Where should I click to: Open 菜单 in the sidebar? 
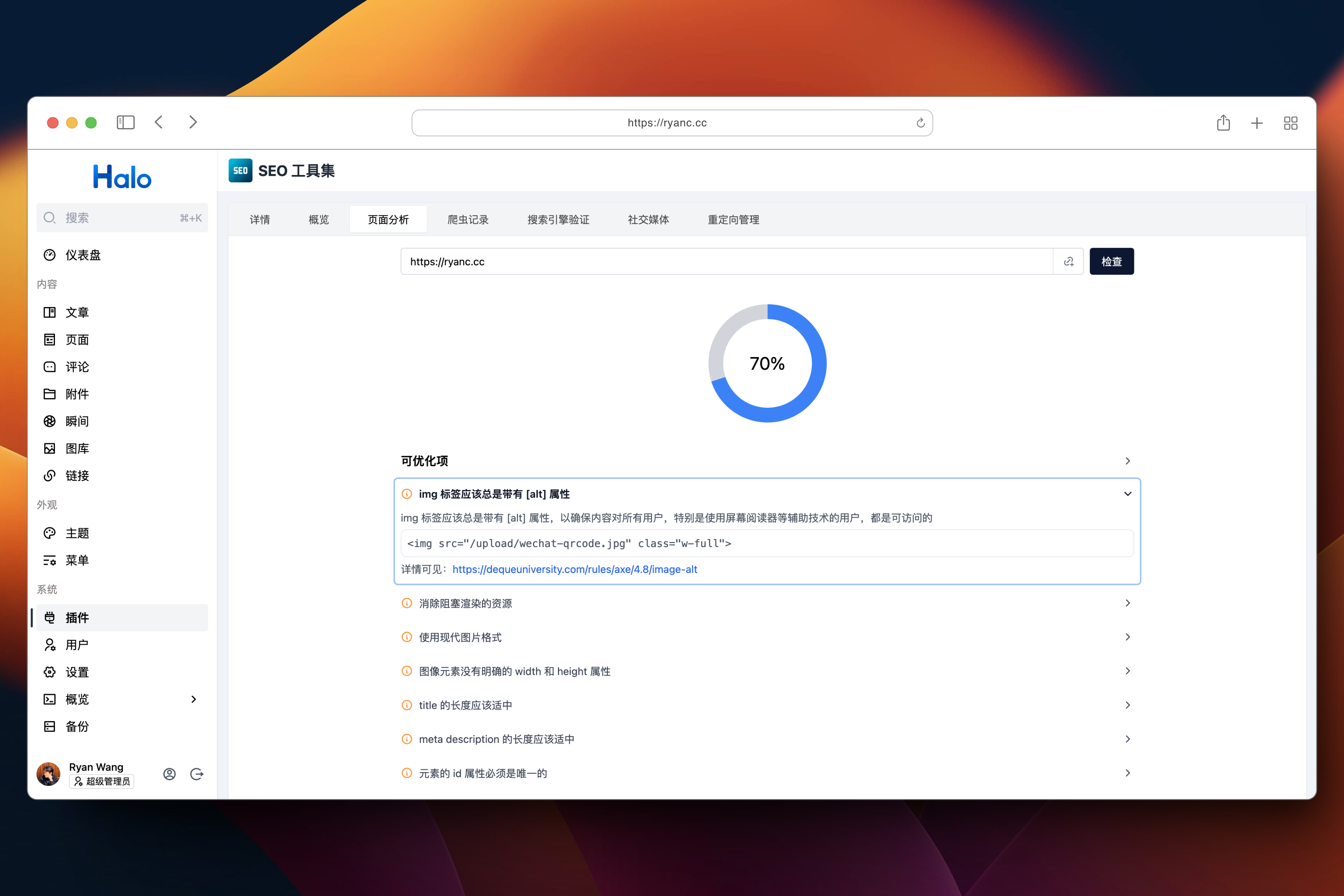pos(122,560)
